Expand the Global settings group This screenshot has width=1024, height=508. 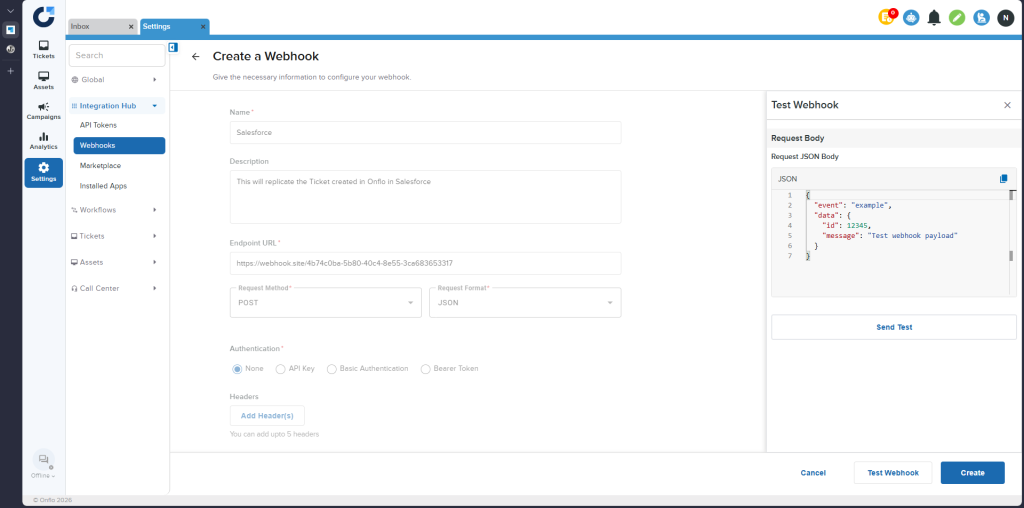pyautogui.click(x=116, y=80)
